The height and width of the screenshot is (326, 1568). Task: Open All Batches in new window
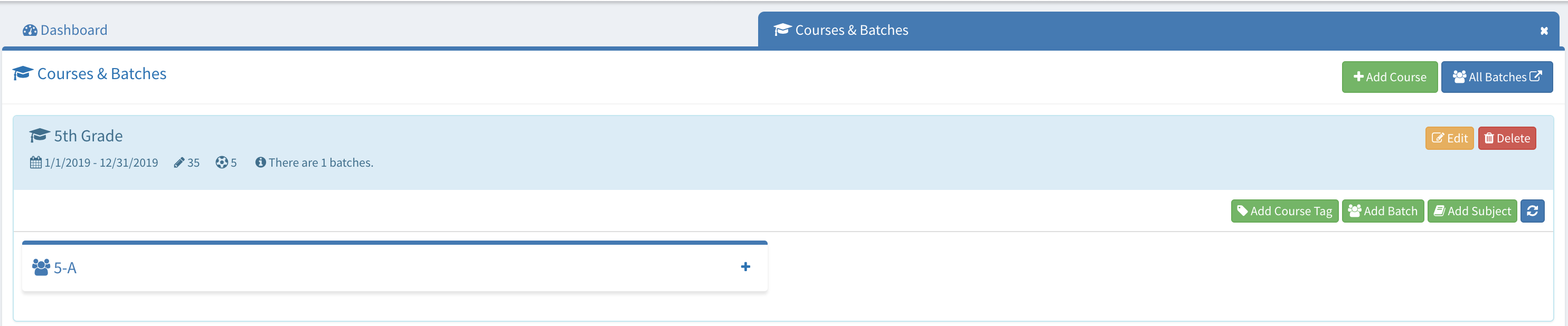coord(1496,77)
